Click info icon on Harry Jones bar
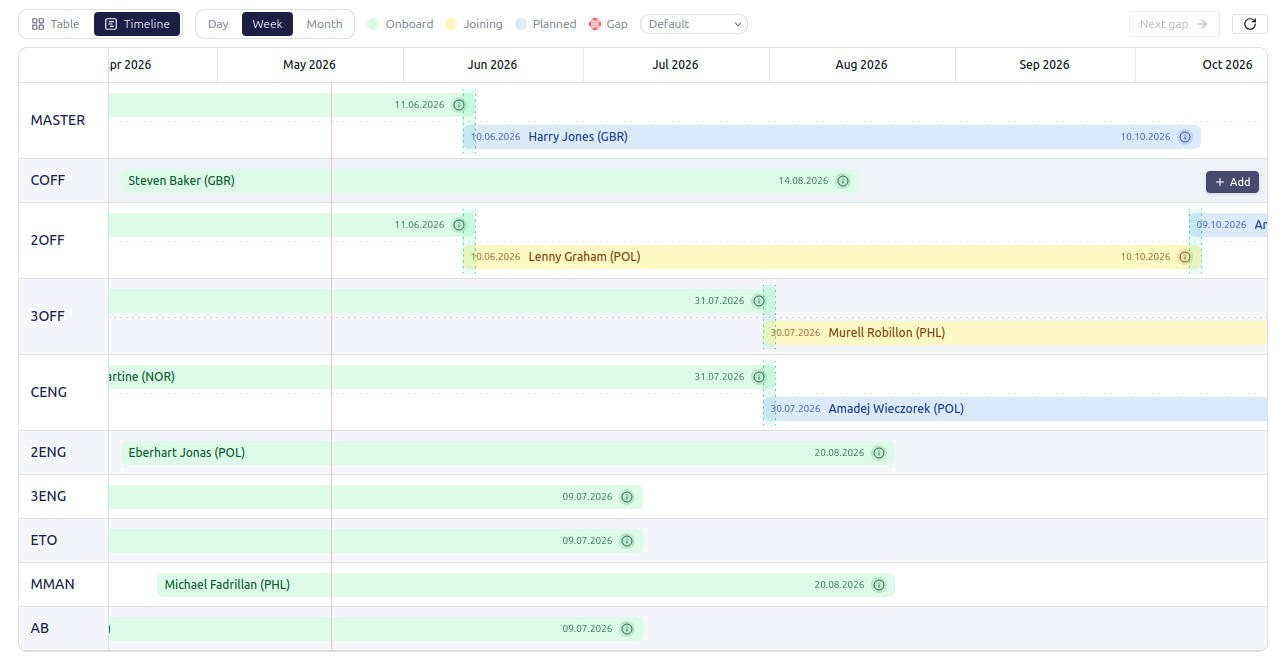Image resolution: width=1284 pixels, height=667 pixels. [1185, 137]
